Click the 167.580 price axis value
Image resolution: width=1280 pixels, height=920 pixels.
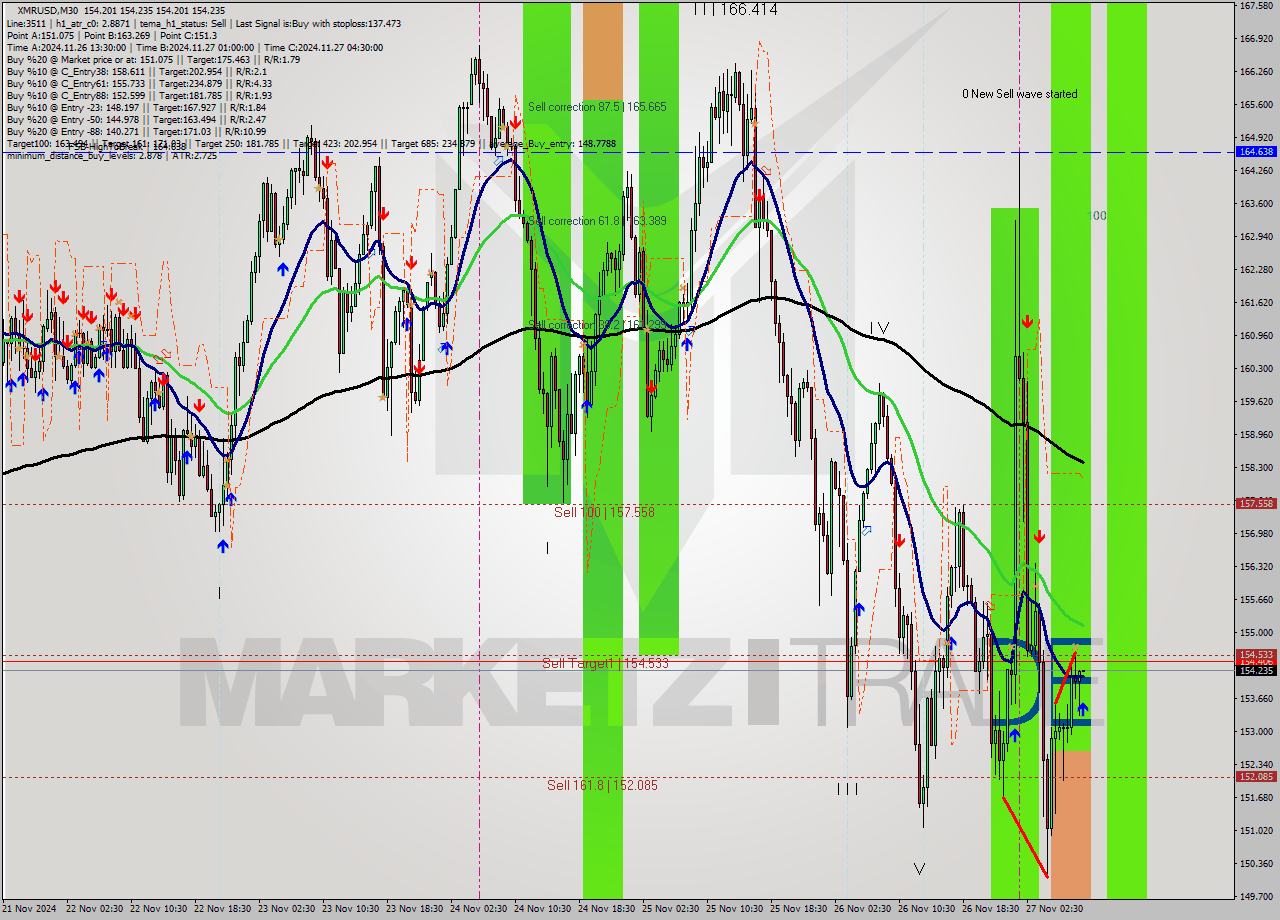(x=1255, y=6)
